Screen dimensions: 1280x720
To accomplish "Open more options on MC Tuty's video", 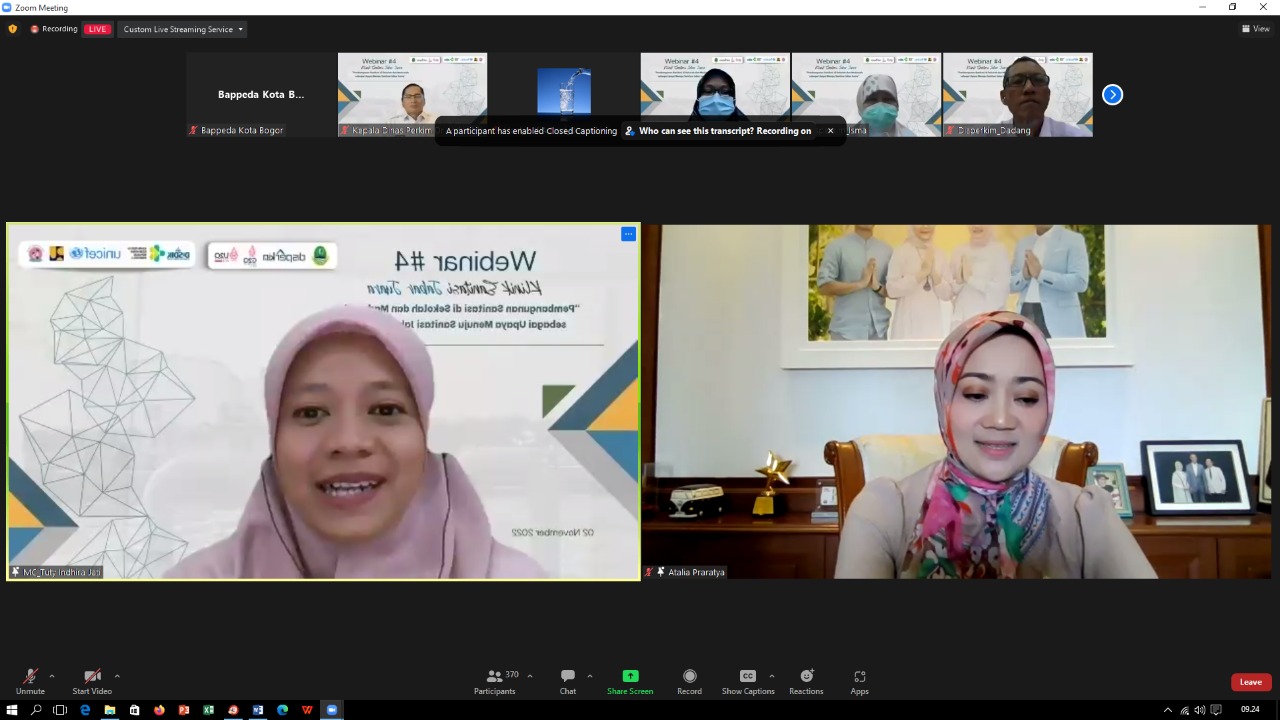I will click(x=628, y=234).
